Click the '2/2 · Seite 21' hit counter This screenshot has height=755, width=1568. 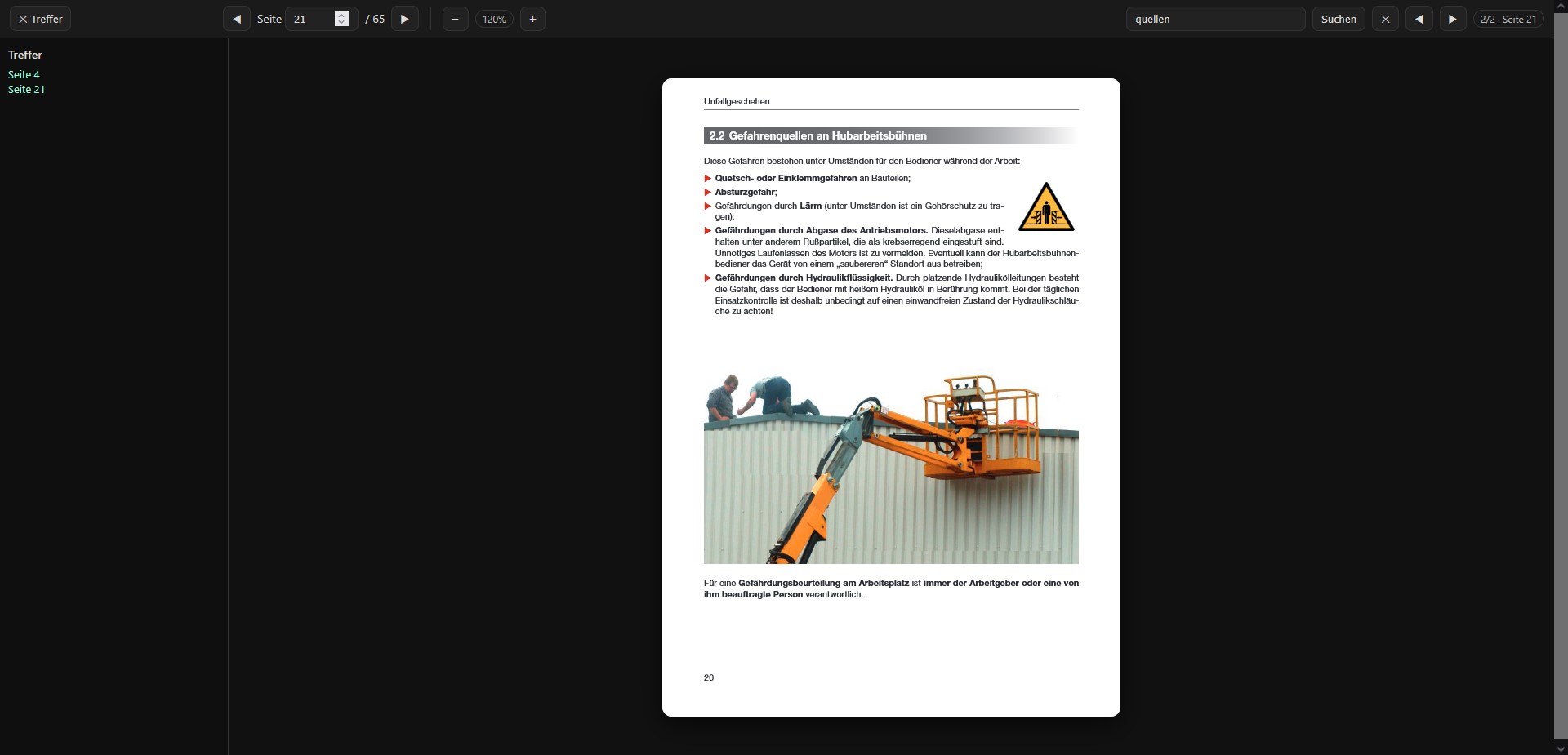1508,19
